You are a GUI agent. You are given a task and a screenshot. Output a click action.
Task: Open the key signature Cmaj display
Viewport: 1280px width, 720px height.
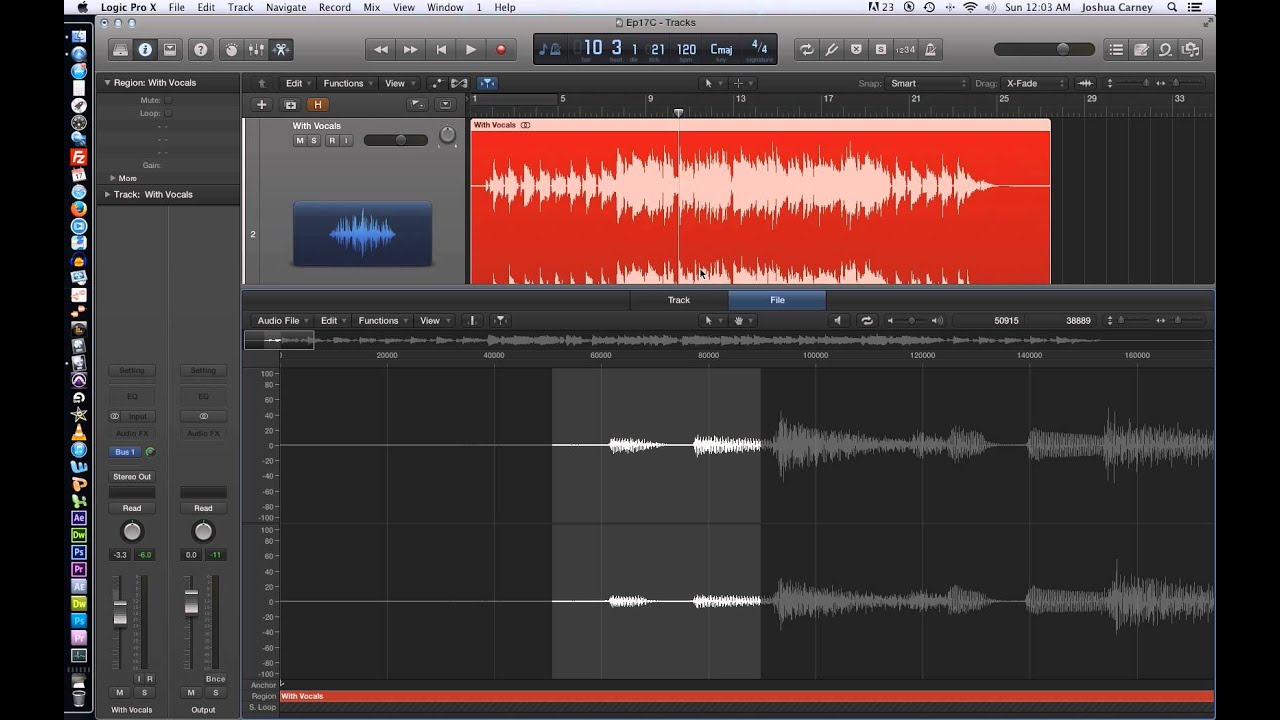click(721, 49)
